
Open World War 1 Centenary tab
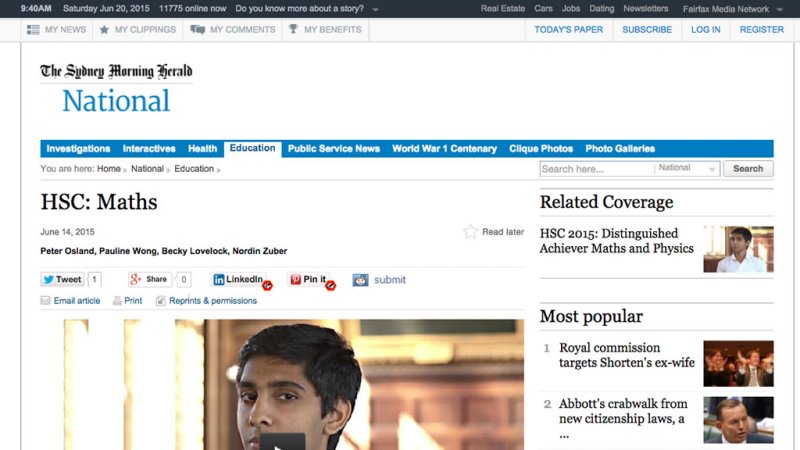coord(444,148)
